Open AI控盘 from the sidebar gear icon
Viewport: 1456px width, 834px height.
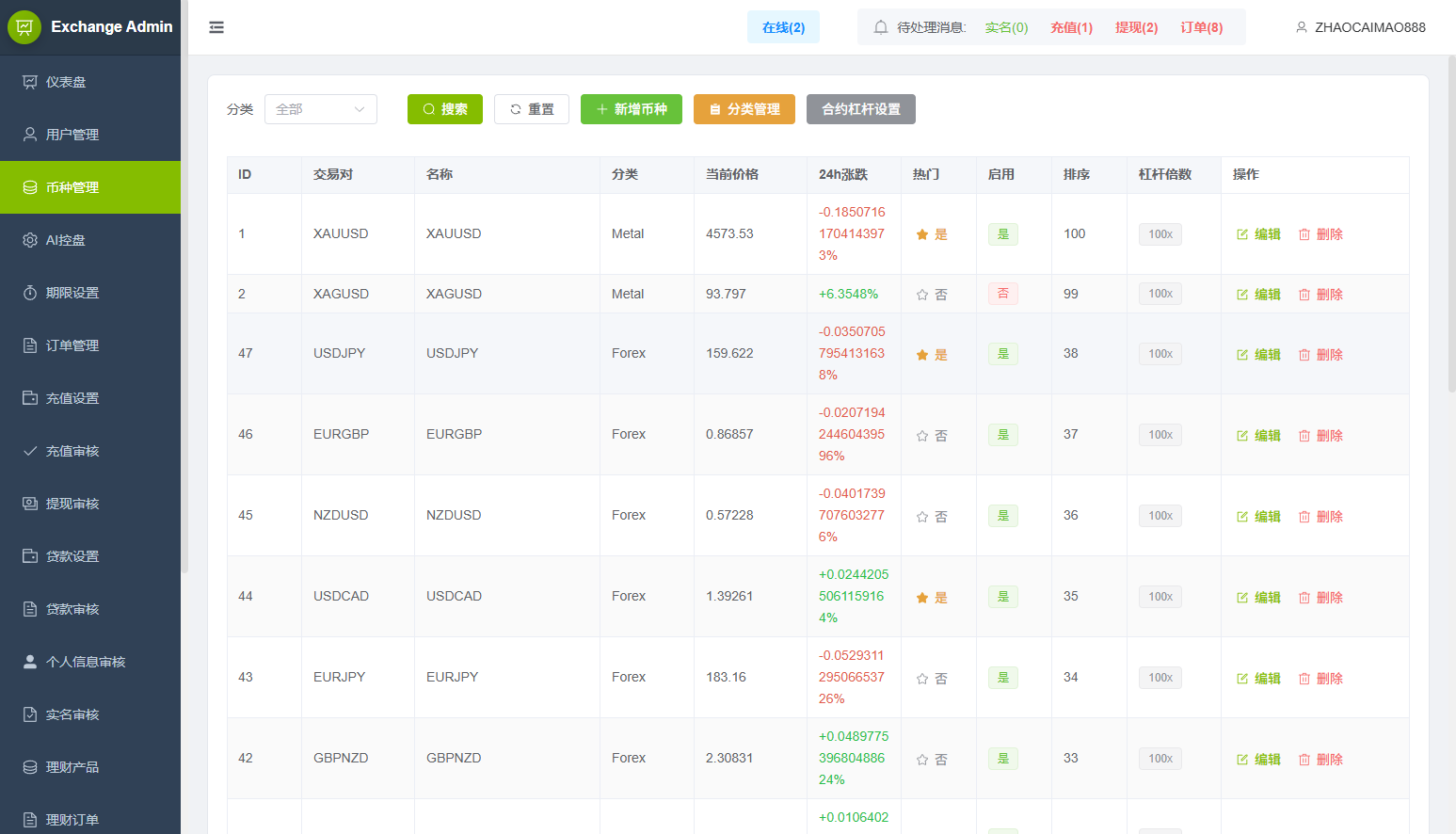pyautogui.click(x=30, y=240)
